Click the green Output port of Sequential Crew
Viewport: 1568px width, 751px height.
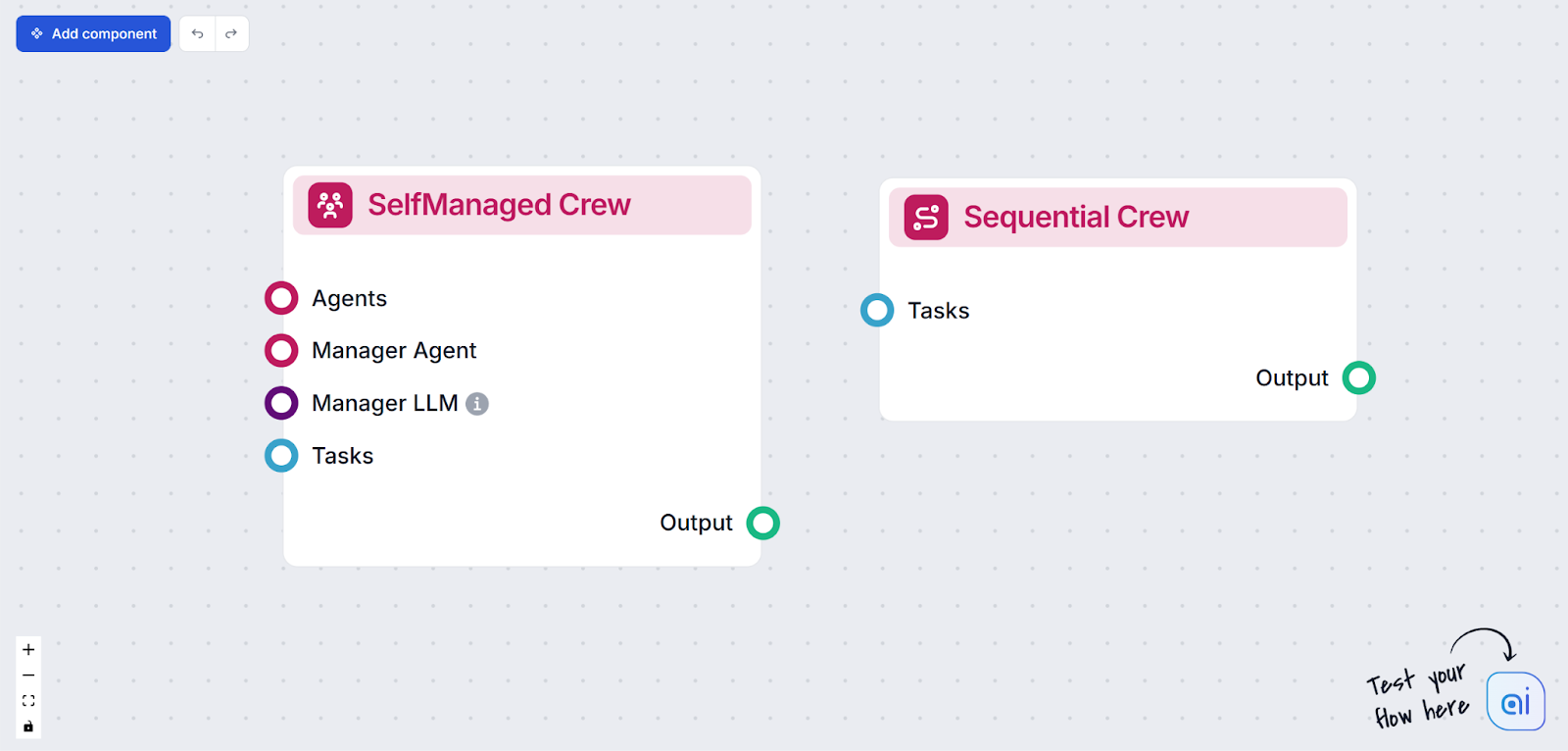point(1360,377)
